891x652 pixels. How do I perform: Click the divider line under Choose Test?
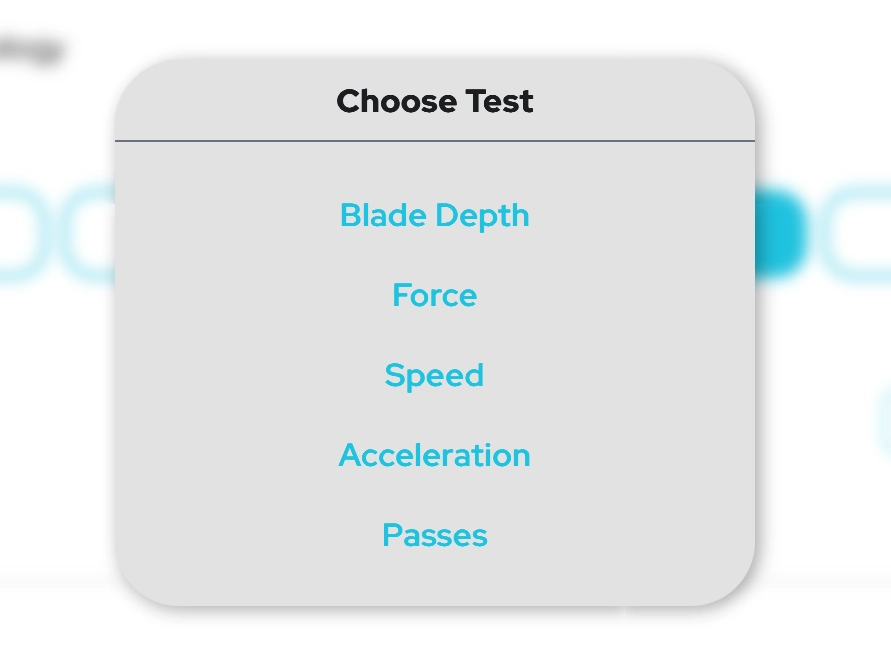[434, 141]
